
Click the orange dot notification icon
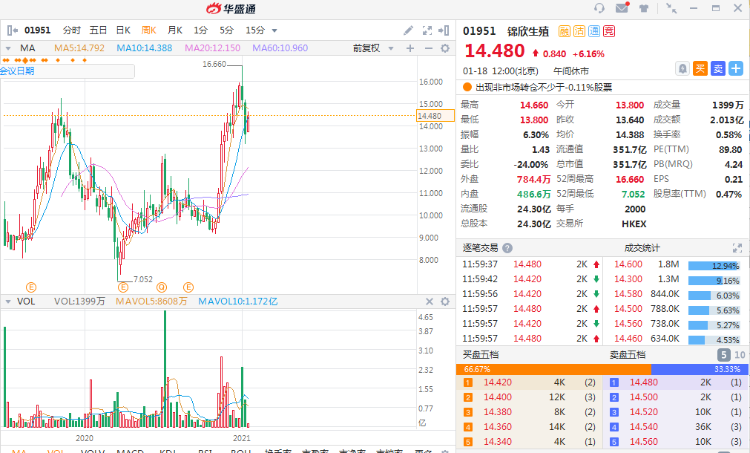click(467, 87)
